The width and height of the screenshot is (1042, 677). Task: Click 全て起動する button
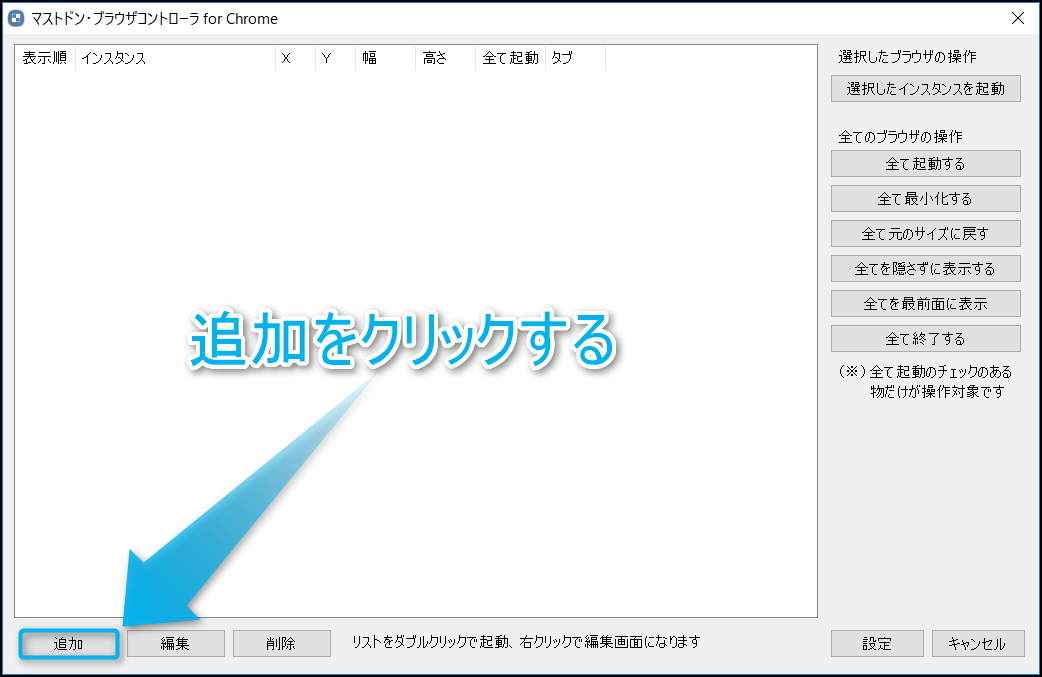[925, 164]
